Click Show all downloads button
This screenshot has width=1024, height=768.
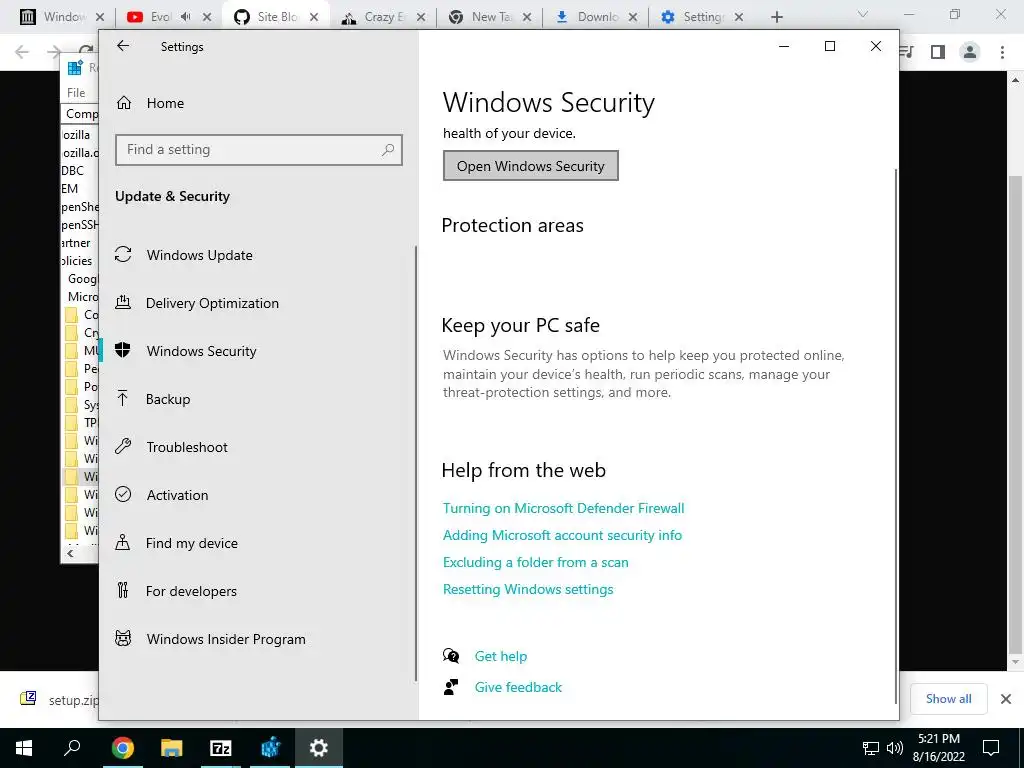tap(948, 699)
